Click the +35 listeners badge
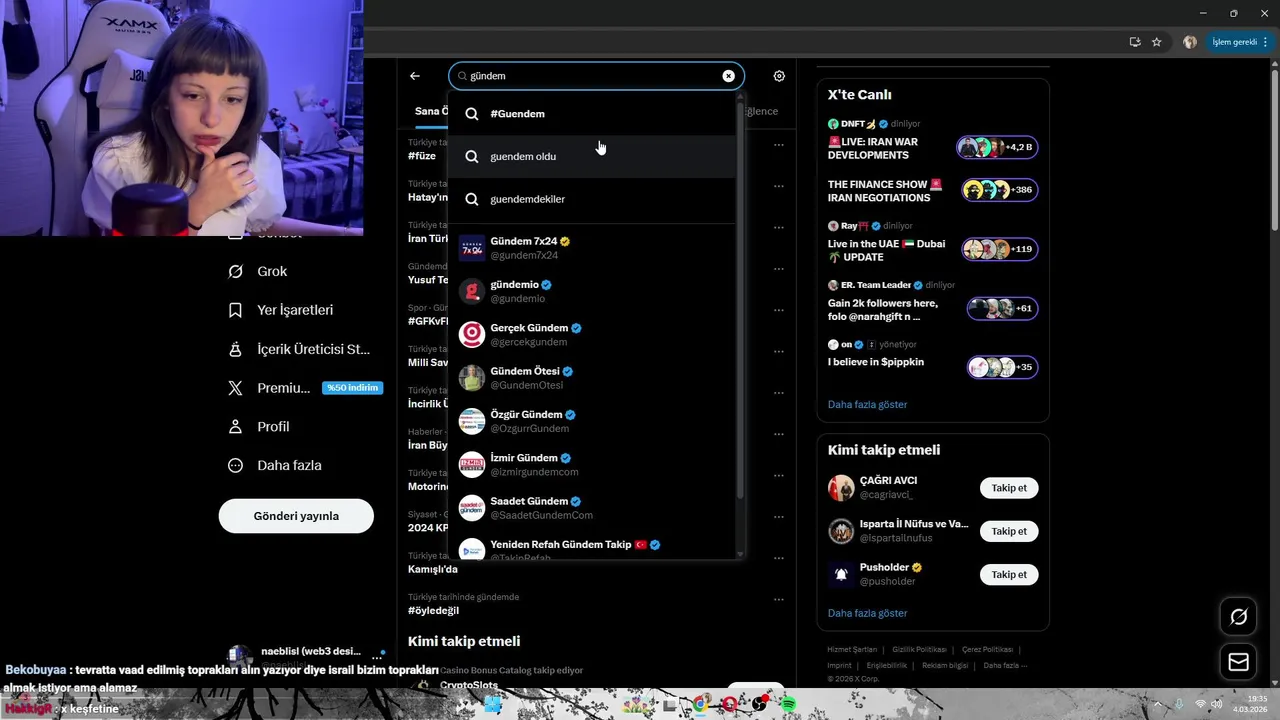Screen dimensions: 1280x720 [1003, 367]
